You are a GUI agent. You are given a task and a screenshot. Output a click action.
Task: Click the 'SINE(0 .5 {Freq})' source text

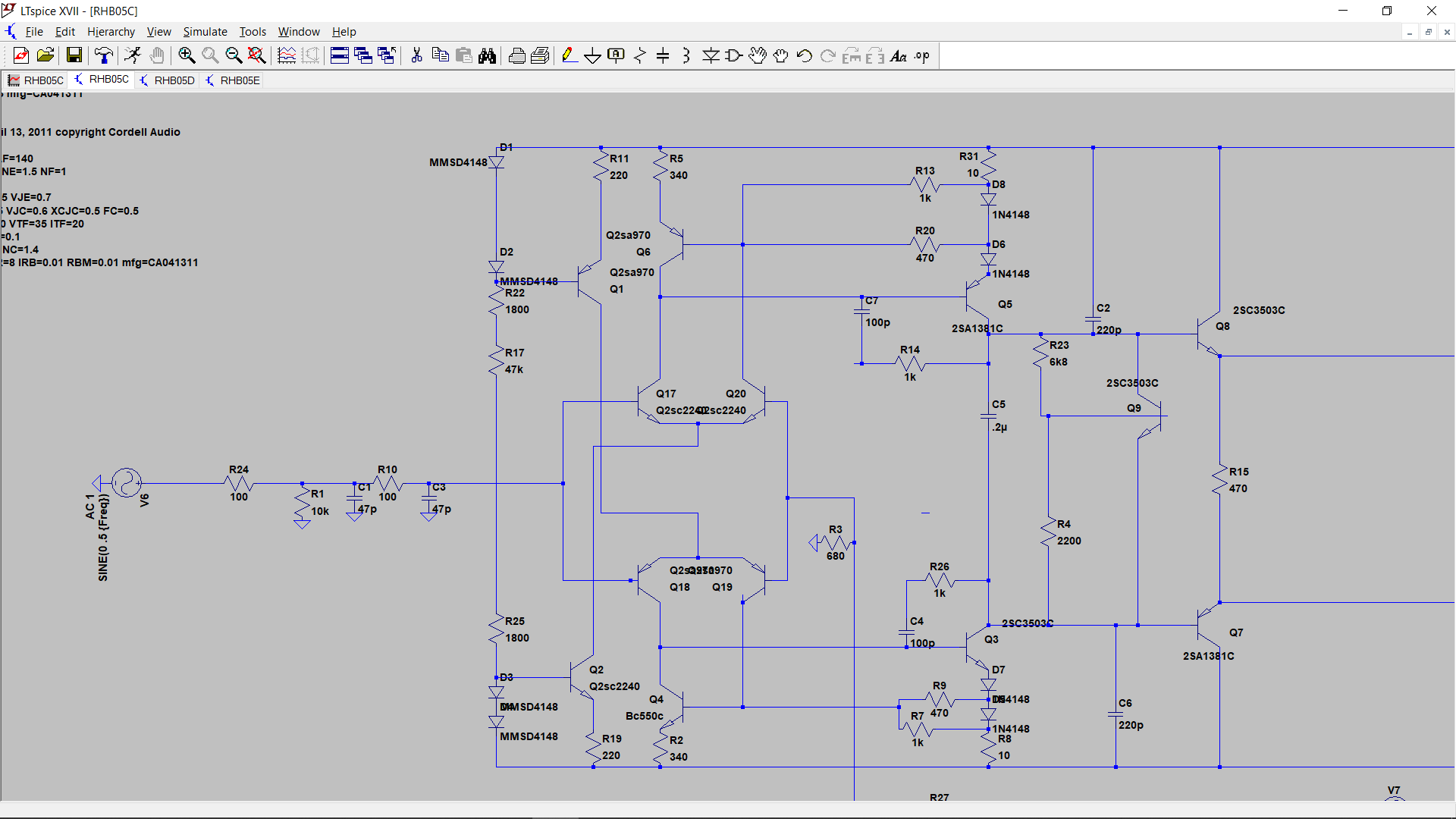coord(103,538)
